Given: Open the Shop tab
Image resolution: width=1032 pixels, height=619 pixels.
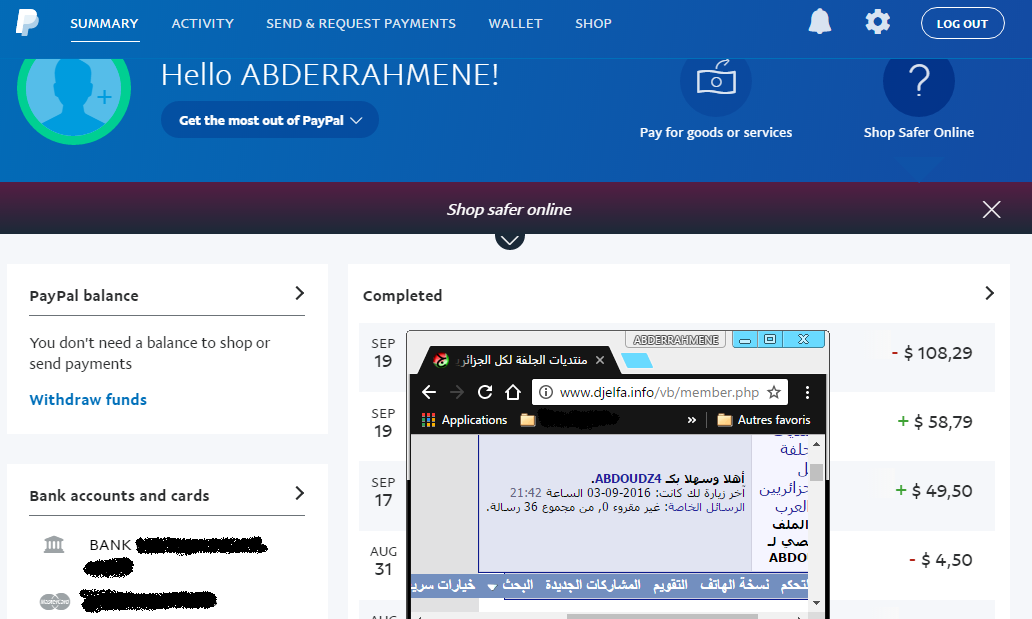Looking at the screenshot, I should pos(594,24).
